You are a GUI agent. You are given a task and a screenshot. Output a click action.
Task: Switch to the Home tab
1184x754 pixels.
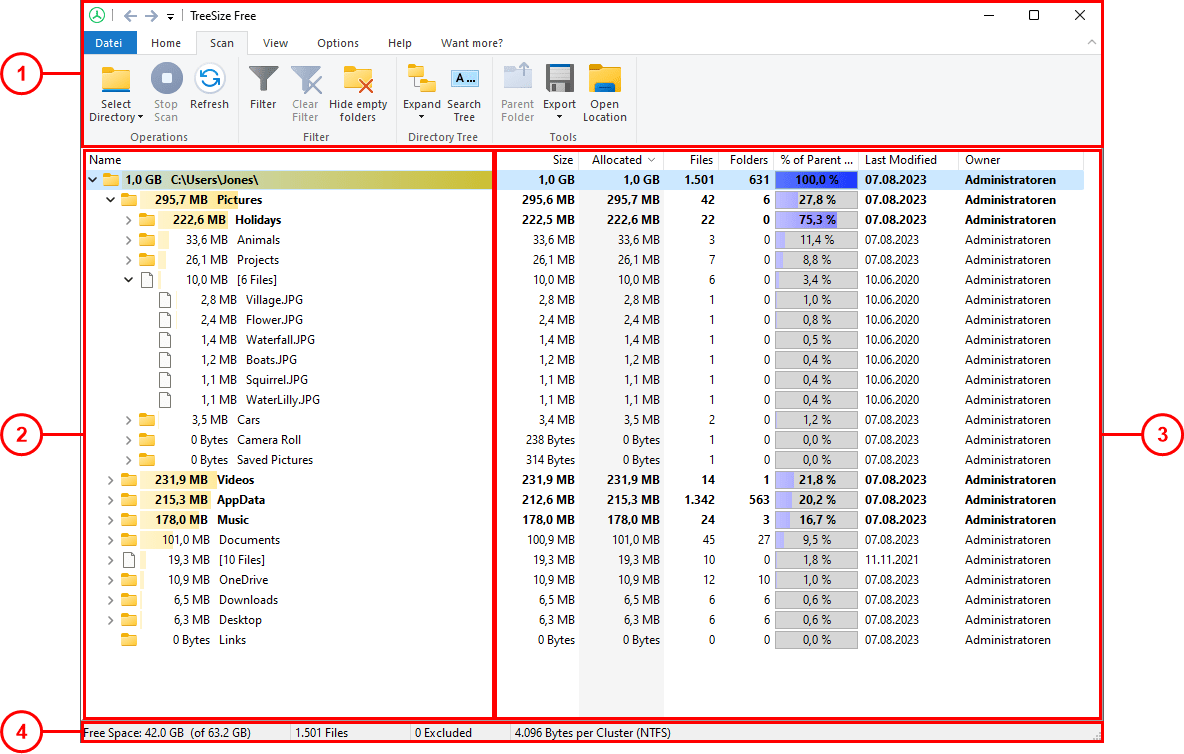click(166, 43)
